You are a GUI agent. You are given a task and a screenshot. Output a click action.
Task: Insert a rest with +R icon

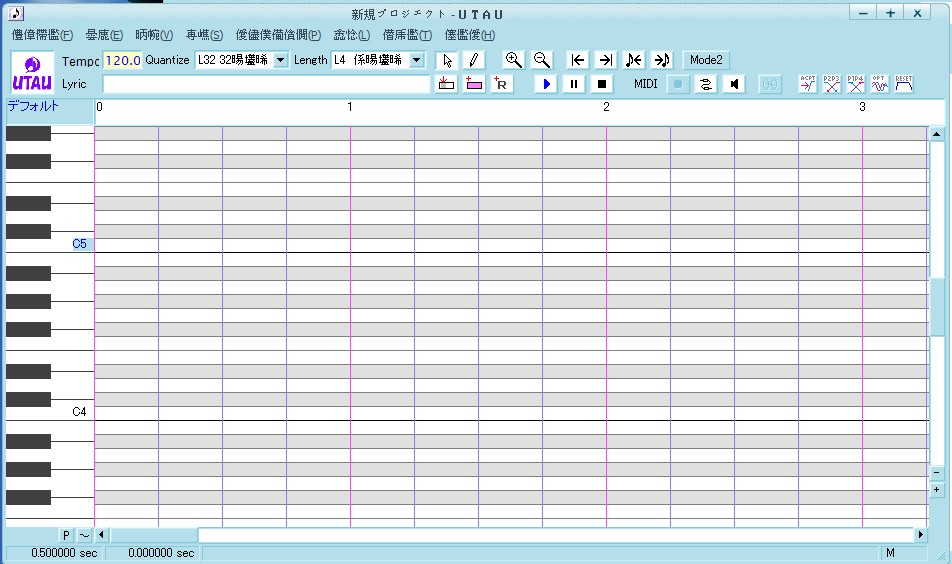[502, 84]
